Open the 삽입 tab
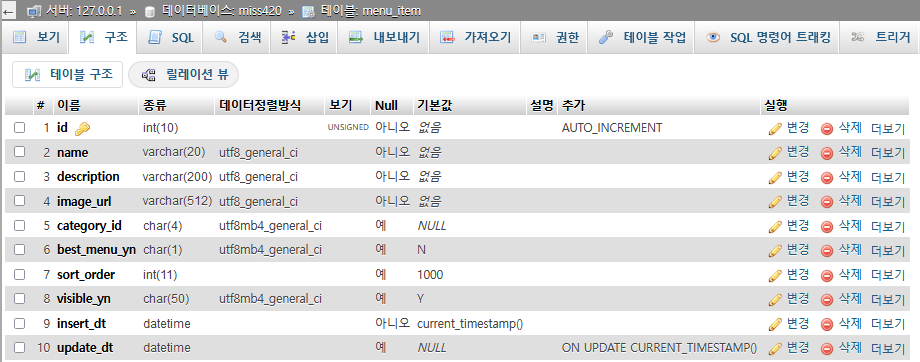This screenshot has width=920, height=362. [305, 38]
